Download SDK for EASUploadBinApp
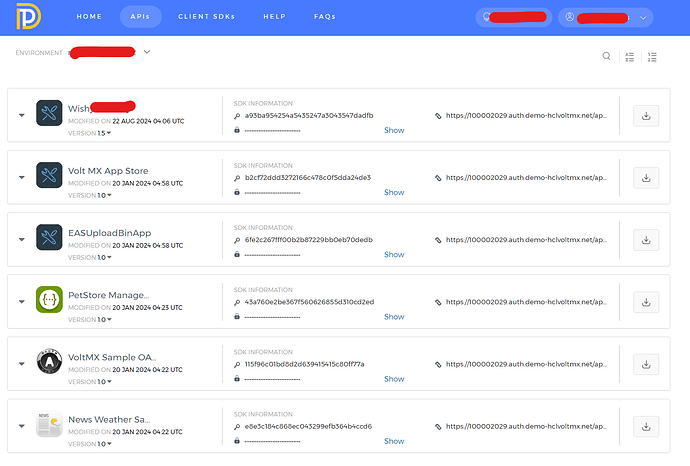The image size is (690, 466). click(646, 240)
